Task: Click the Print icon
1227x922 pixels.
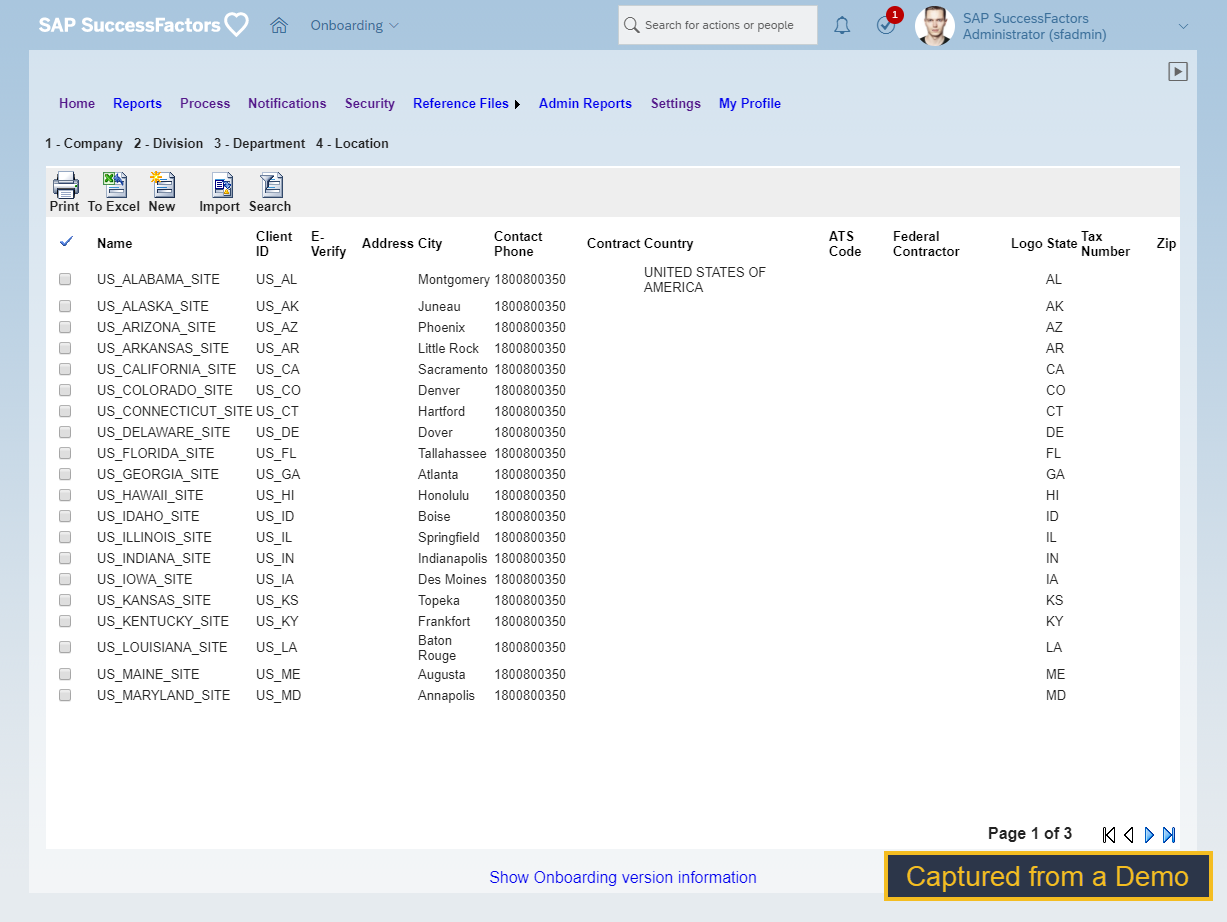Action: coord(65,192)
